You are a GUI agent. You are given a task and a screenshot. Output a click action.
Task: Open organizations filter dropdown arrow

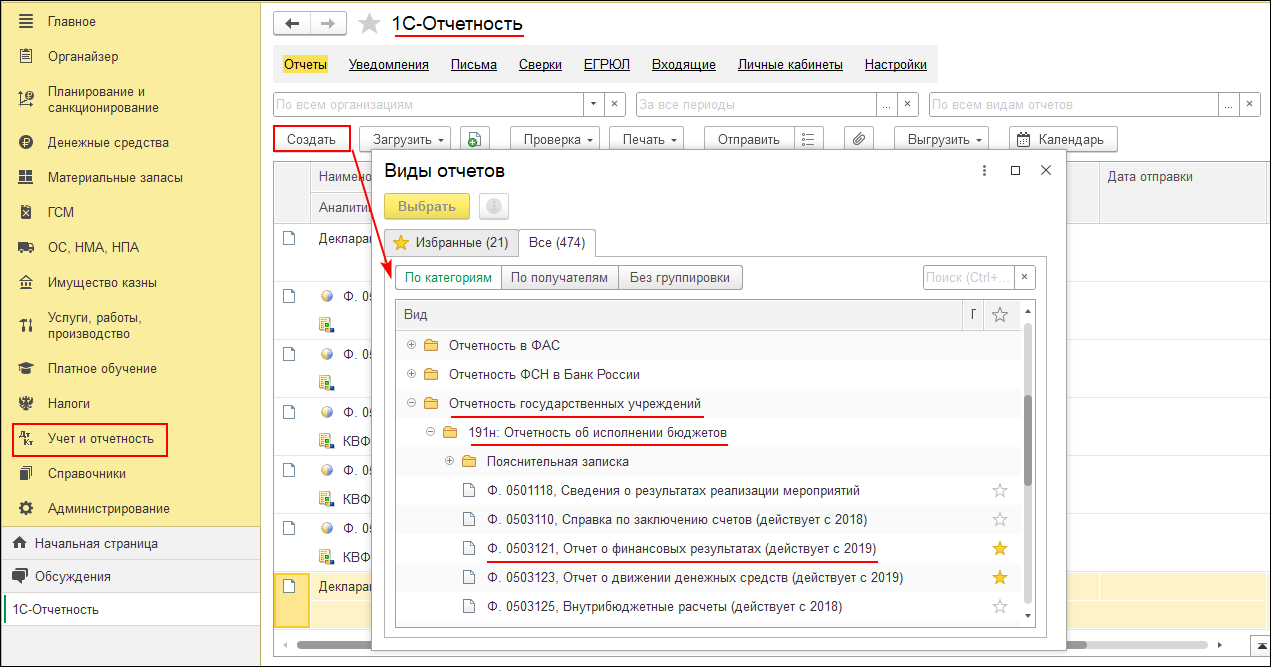pyautogui.click(x=593, y=104)
